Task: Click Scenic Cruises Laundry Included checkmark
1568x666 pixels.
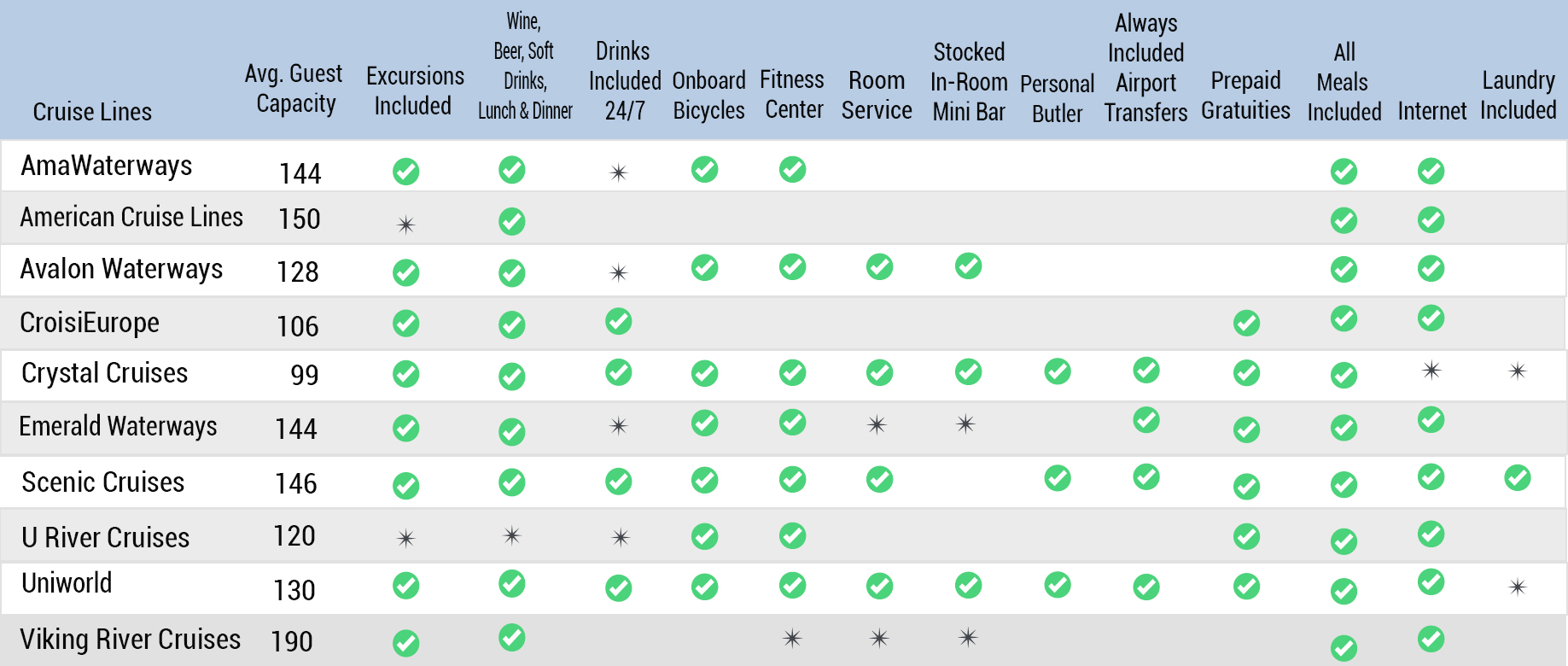Action: (x=1518, y=477)
